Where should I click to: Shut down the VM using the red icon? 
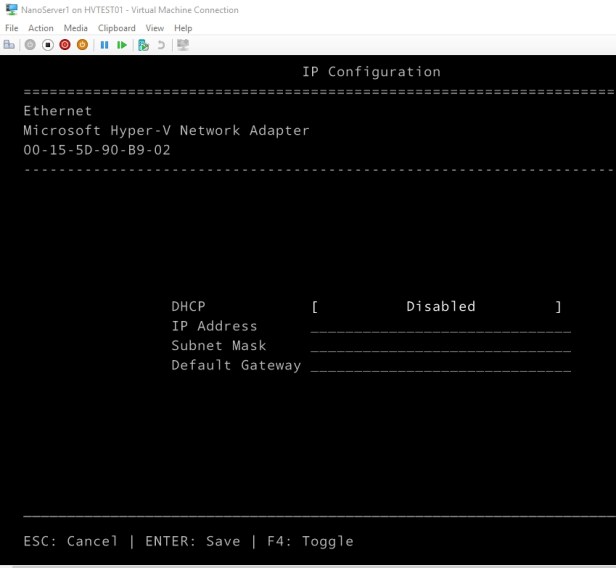[x=65, y=45]
